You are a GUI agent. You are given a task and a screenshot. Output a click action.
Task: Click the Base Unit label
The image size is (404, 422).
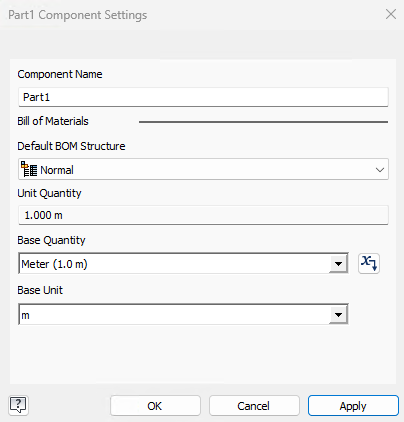pyautogui.click(x=40, y=290)
